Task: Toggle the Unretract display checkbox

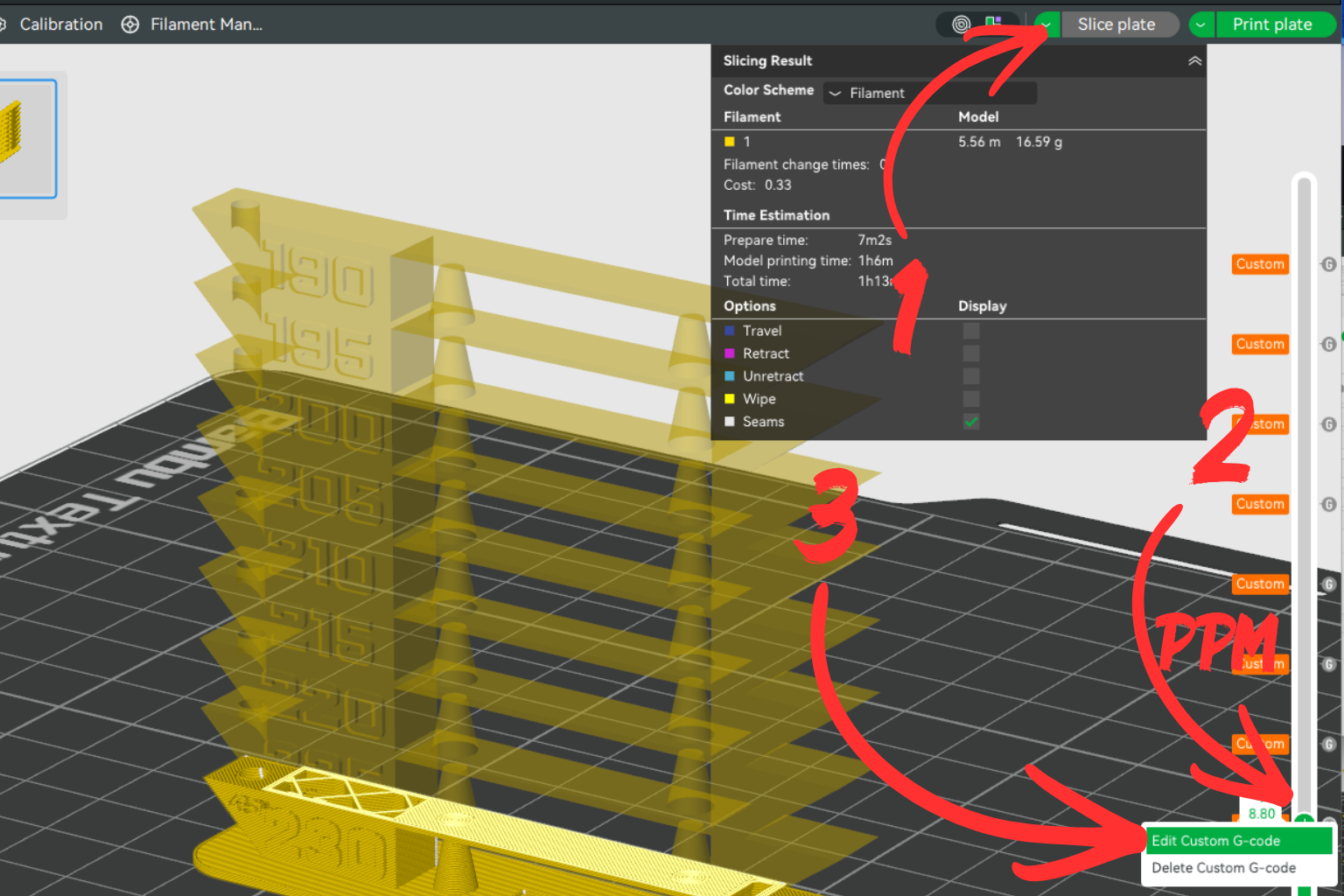Action: (971, 376)
